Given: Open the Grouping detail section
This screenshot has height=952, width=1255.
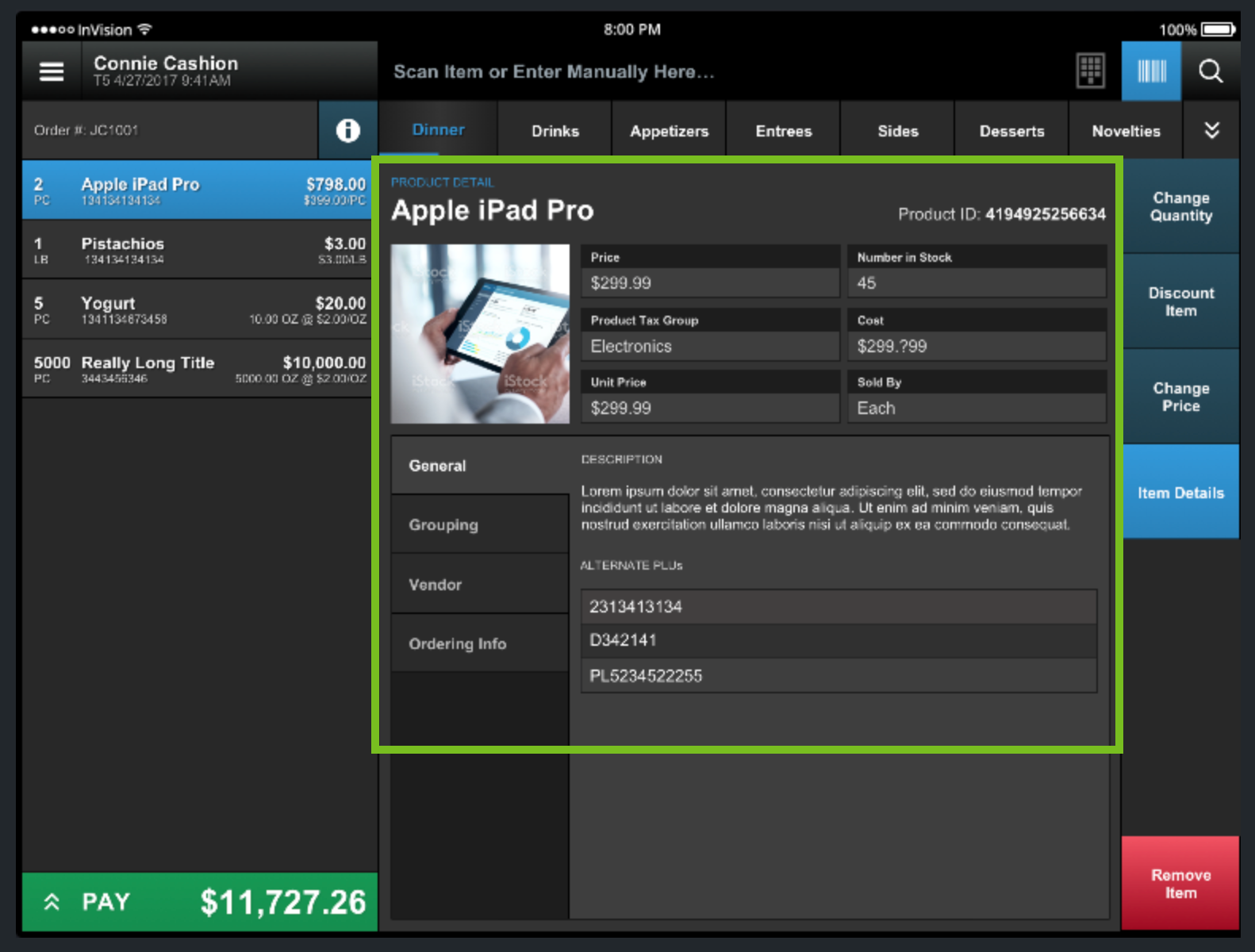Looking at the screenshot, I should click(x=480, y=524).
